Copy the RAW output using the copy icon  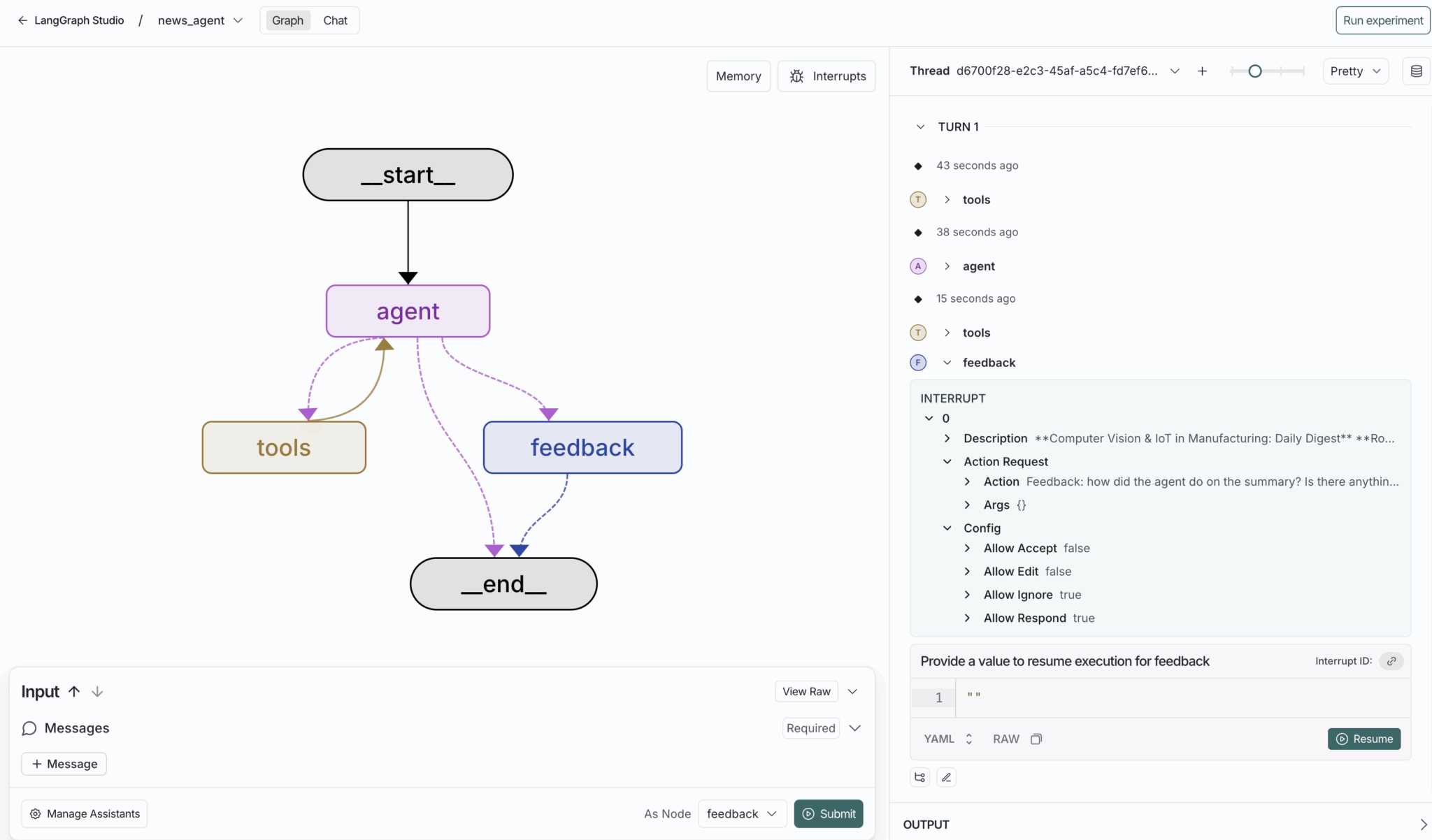tap(1036, 739)
